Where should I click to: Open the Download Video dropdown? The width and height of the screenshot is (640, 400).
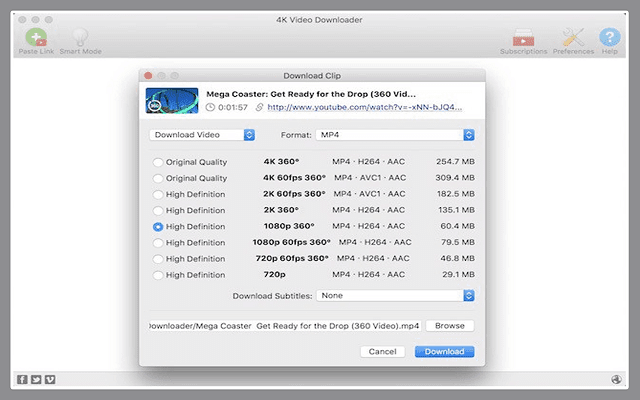pyautogui.click(x=202, y=134)
